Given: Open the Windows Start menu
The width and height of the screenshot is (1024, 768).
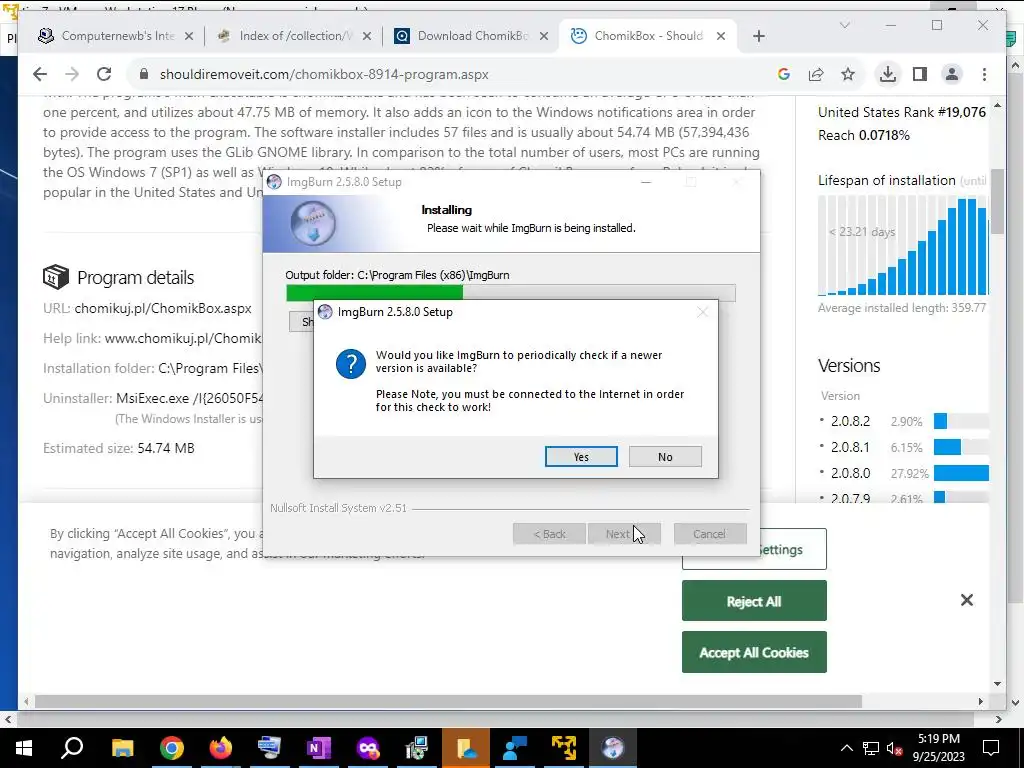Looking at the screenshot, I should click(24, 748).
